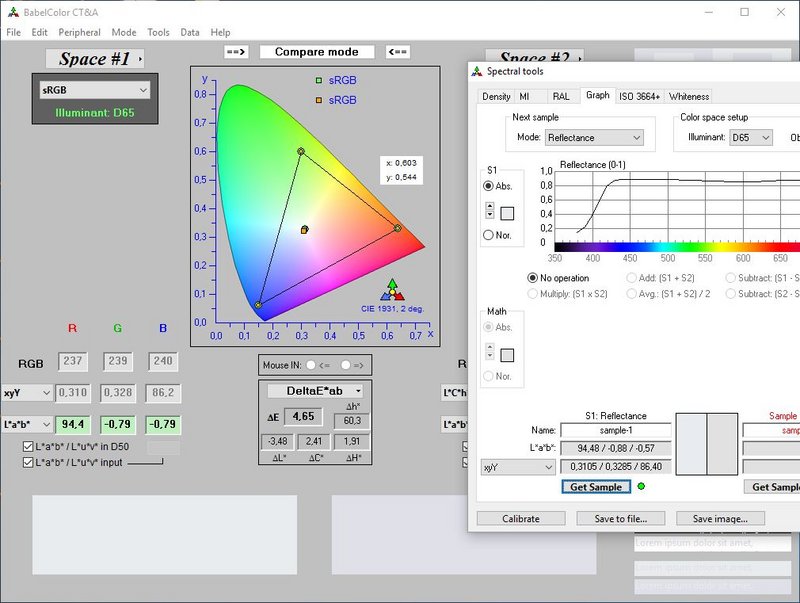The image size is (800, 603).
Task: Select the S1 Abs. radio button
Action: click(x=488, y=186)
